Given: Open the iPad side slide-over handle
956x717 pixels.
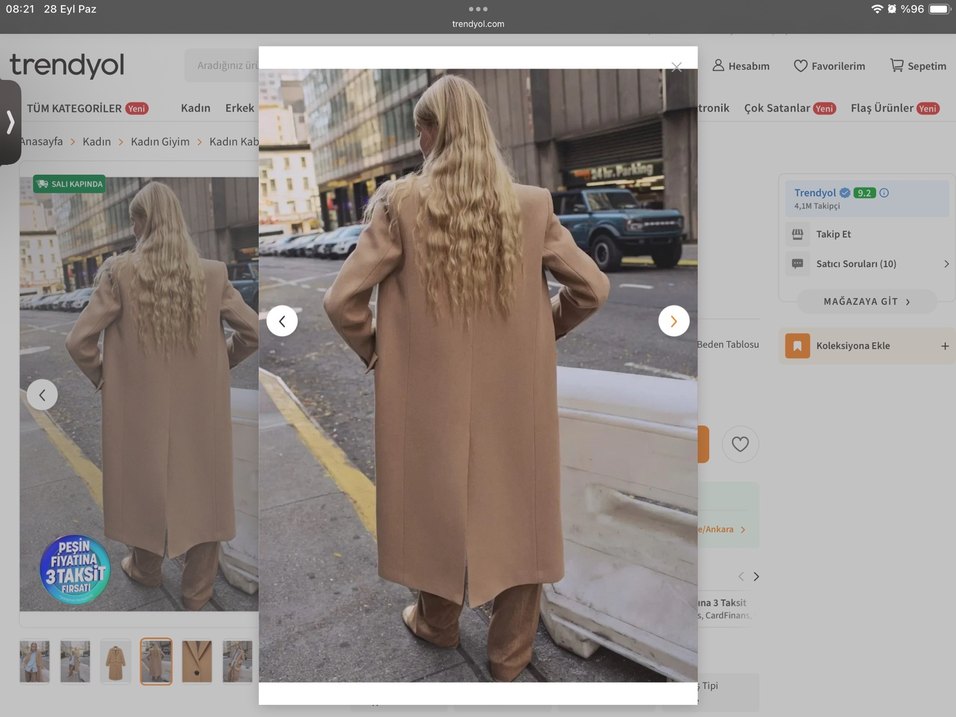Looking at the screenshot, I should [10, 122].
